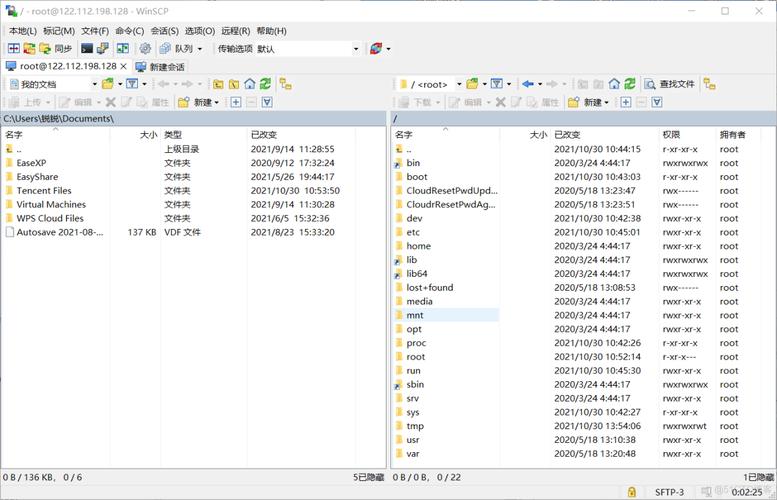Click the 同步 synchronize button
Screen dimensions: 777x500
[56, 49]
